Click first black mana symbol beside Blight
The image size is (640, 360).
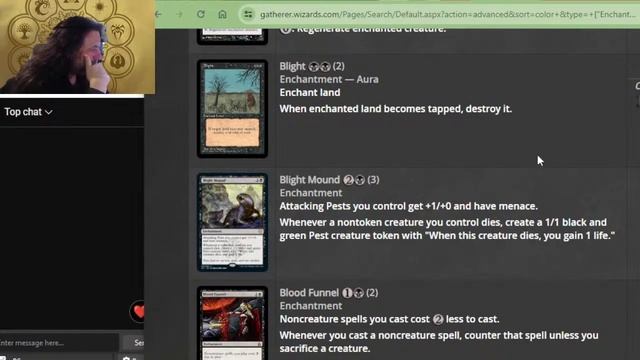(x=313, y=66)
